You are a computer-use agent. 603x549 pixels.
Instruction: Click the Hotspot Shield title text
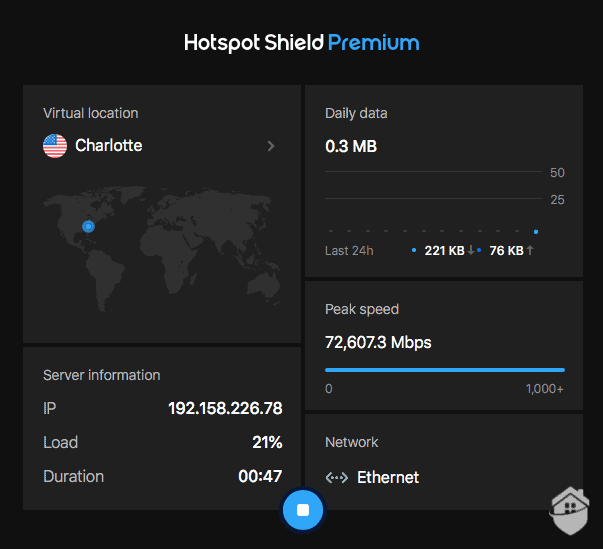coord(254,43)
